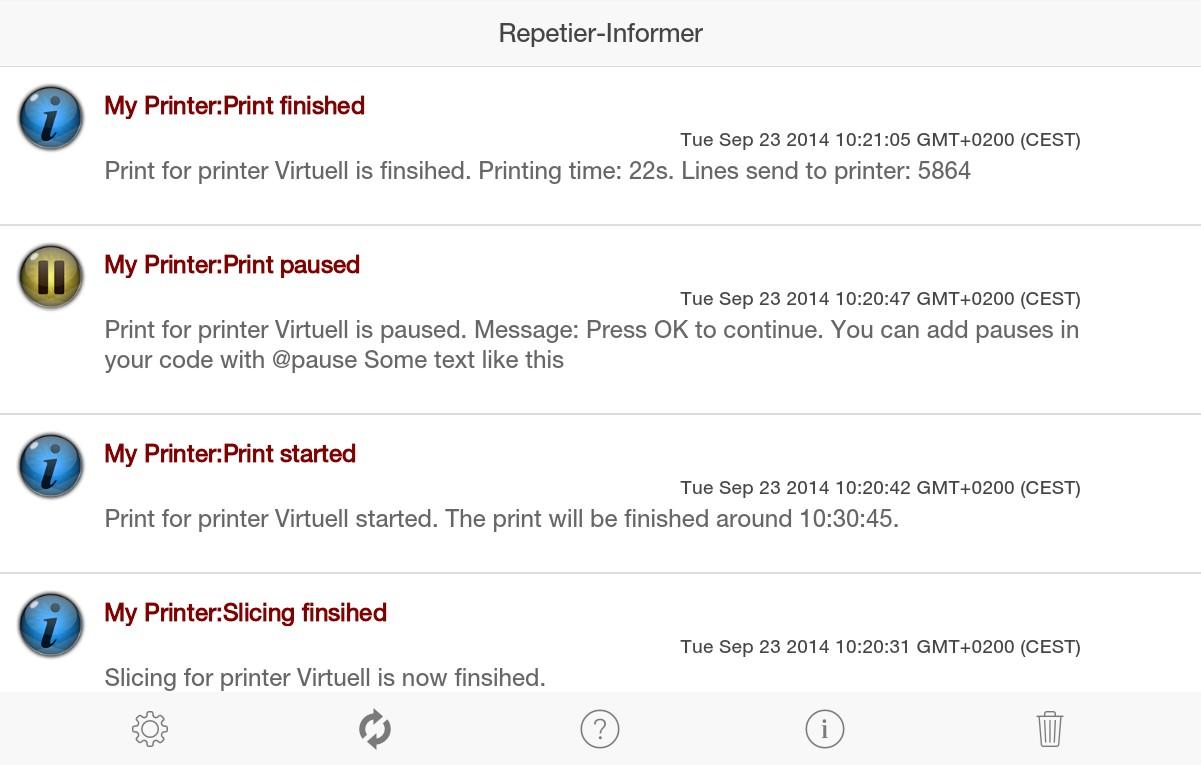The image size is (1201, 765).
Task: Click the blue info icon beside Slicing finsihed
Action: [51, 624]
